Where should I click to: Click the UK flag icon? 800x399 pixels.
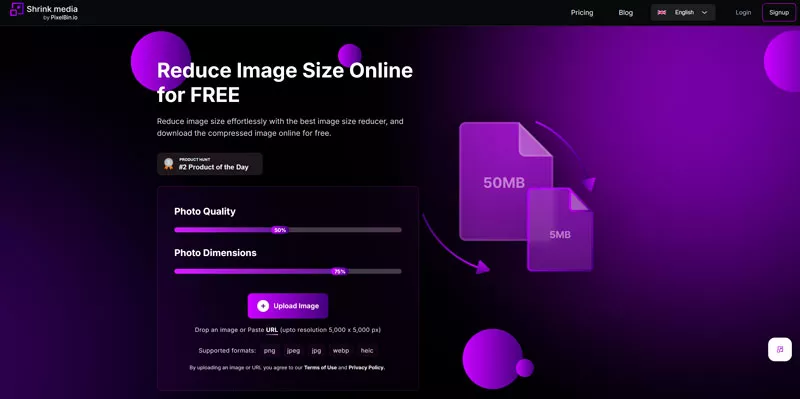point(662,13)
